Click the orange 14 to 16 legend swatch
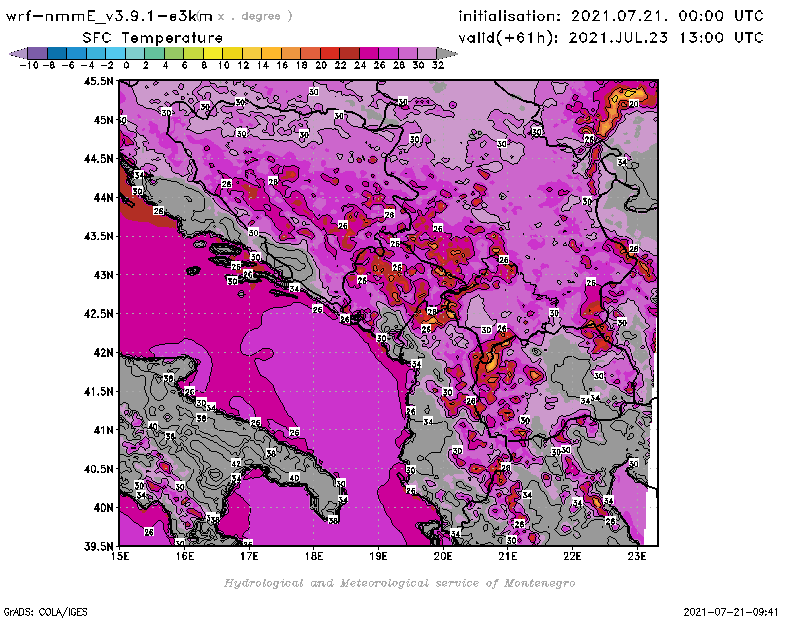The image size is (800, 618). [x=271, y=53]
